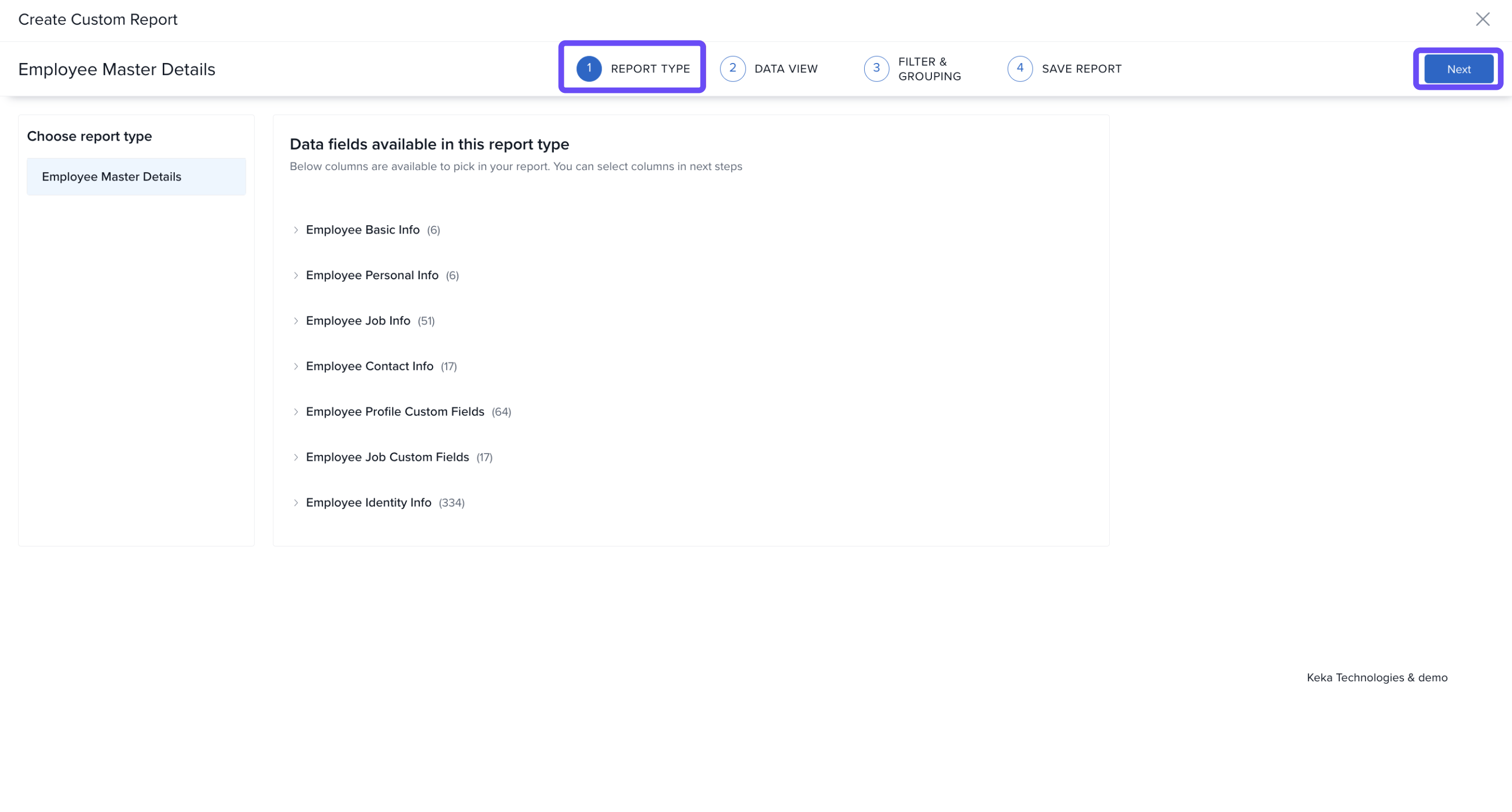Expand Employee Job Info chevron
Viewport: 1512px width, 812px height.
[x=296, y=321]
